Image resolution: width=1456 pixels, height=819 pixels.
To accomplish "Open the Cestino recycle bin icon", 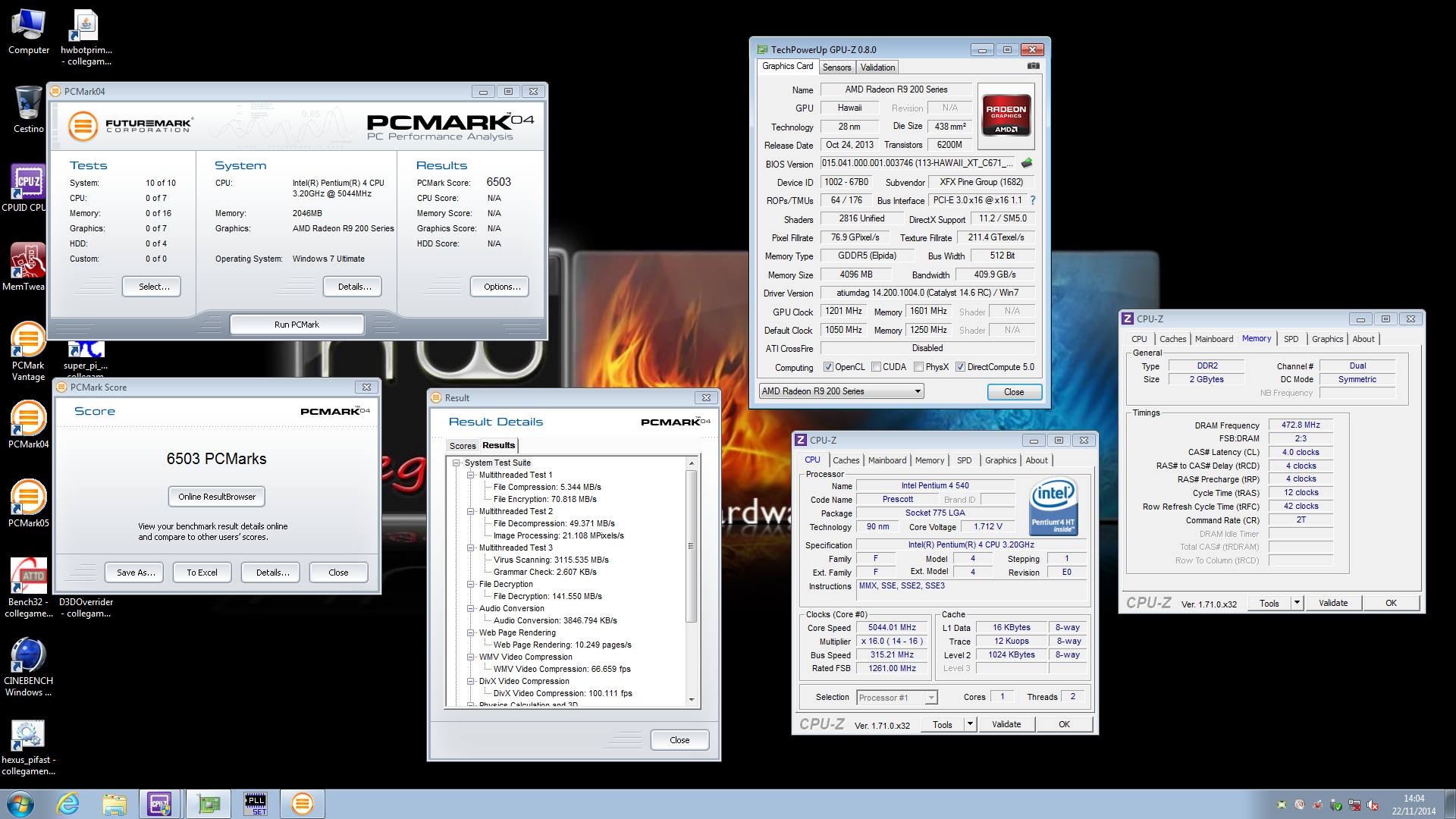I will click(x=29, y=109).
